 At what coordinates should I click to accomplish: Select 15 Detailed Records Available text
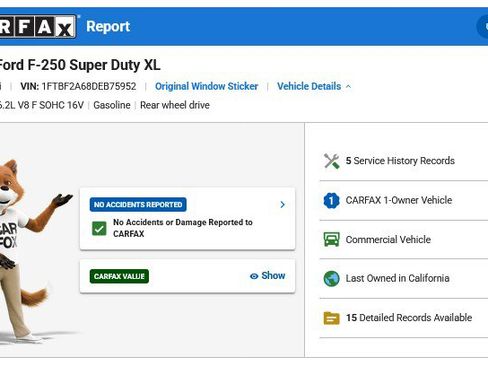[x=409, y=317]
